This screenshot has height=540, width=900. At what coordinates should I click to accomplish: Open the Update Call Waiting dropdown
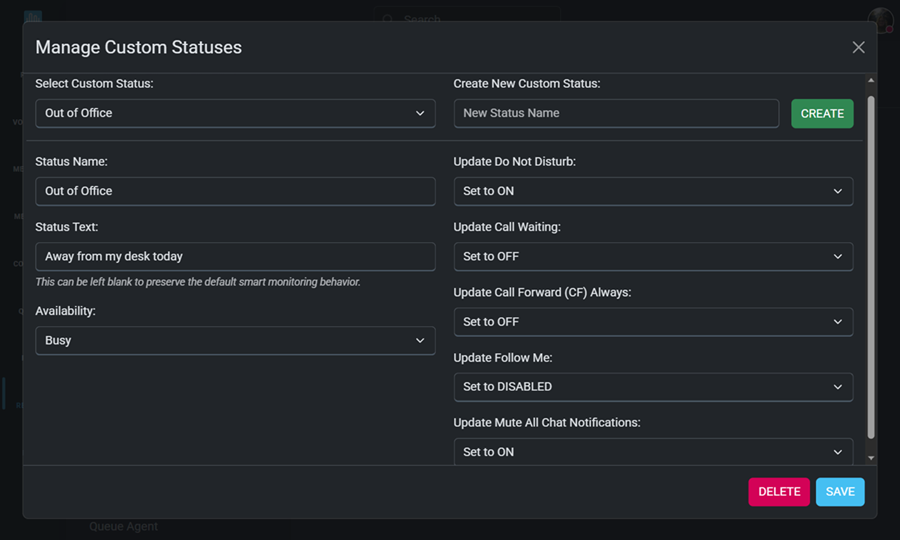coord(653,257)
